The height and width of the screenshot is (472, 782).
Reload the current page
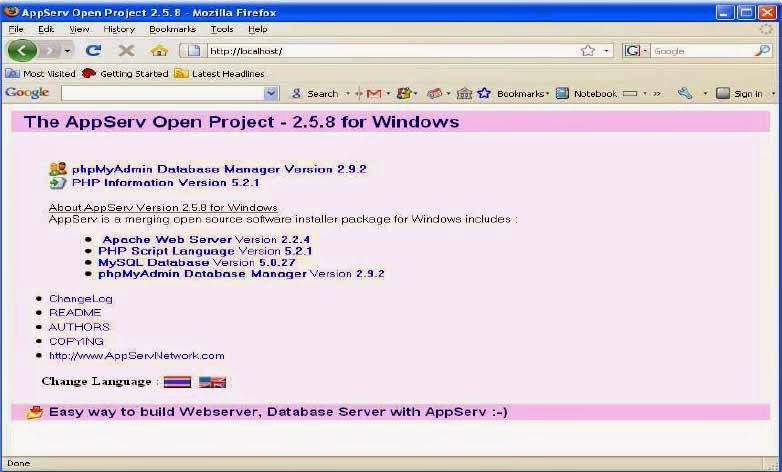(93, 50)
